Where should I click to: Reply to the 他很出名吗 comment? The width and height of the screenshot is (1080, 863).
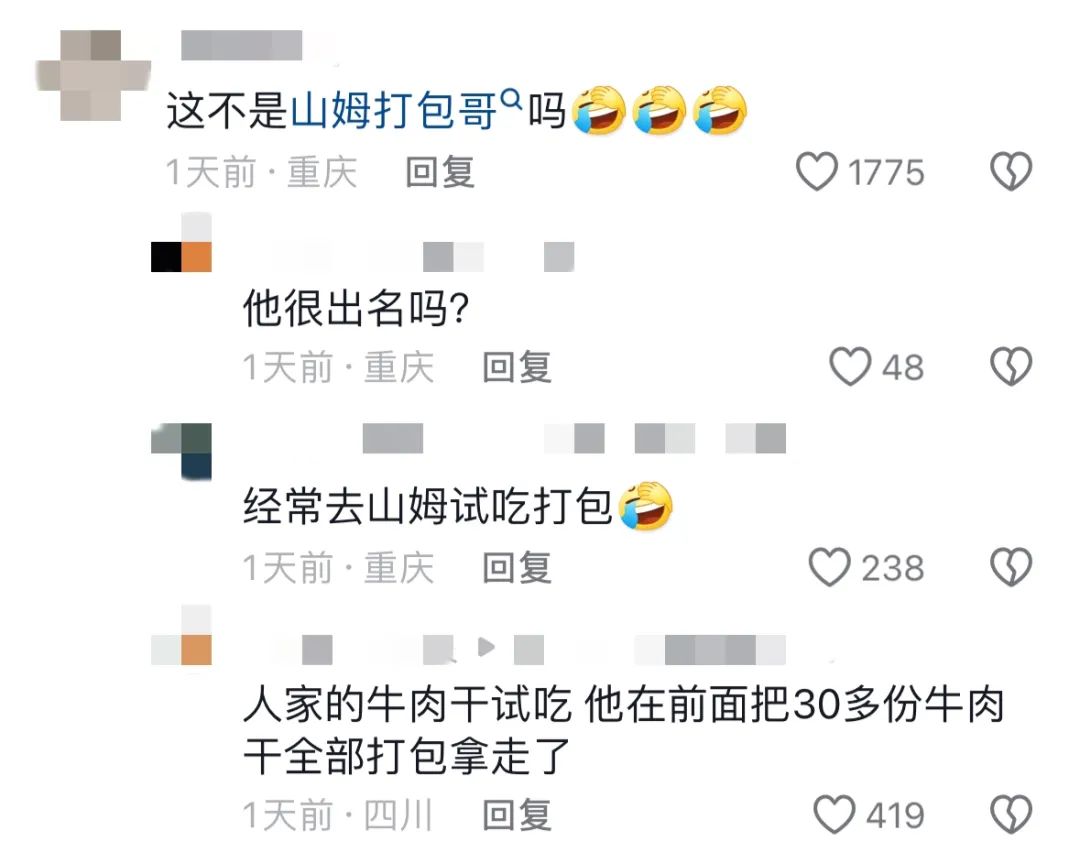point(517,367)
